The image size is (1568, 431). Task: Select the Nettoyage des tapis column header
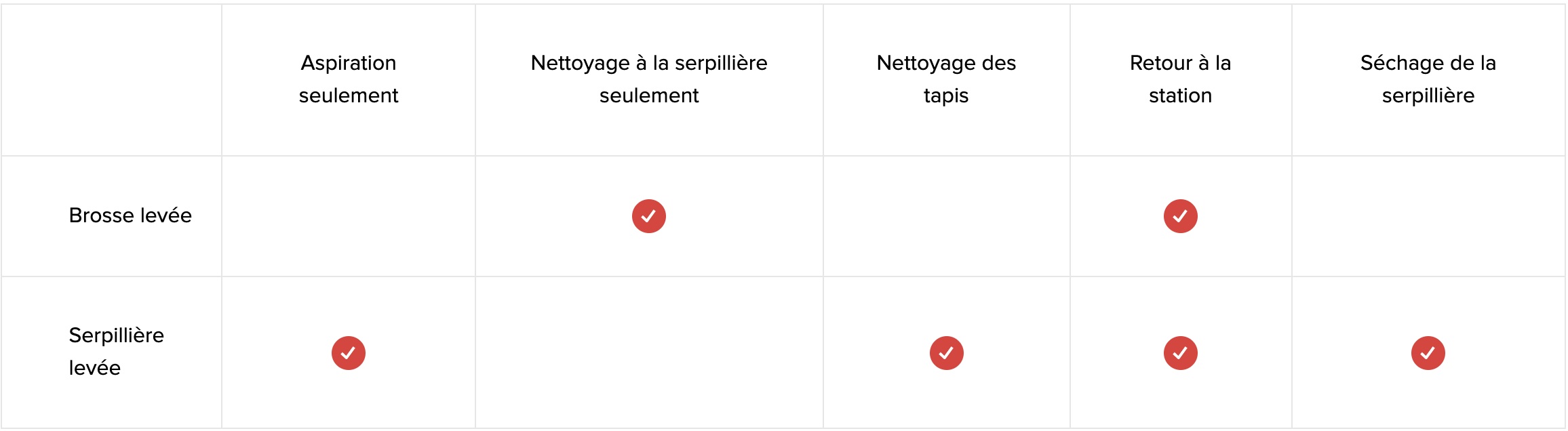(946, 79)
